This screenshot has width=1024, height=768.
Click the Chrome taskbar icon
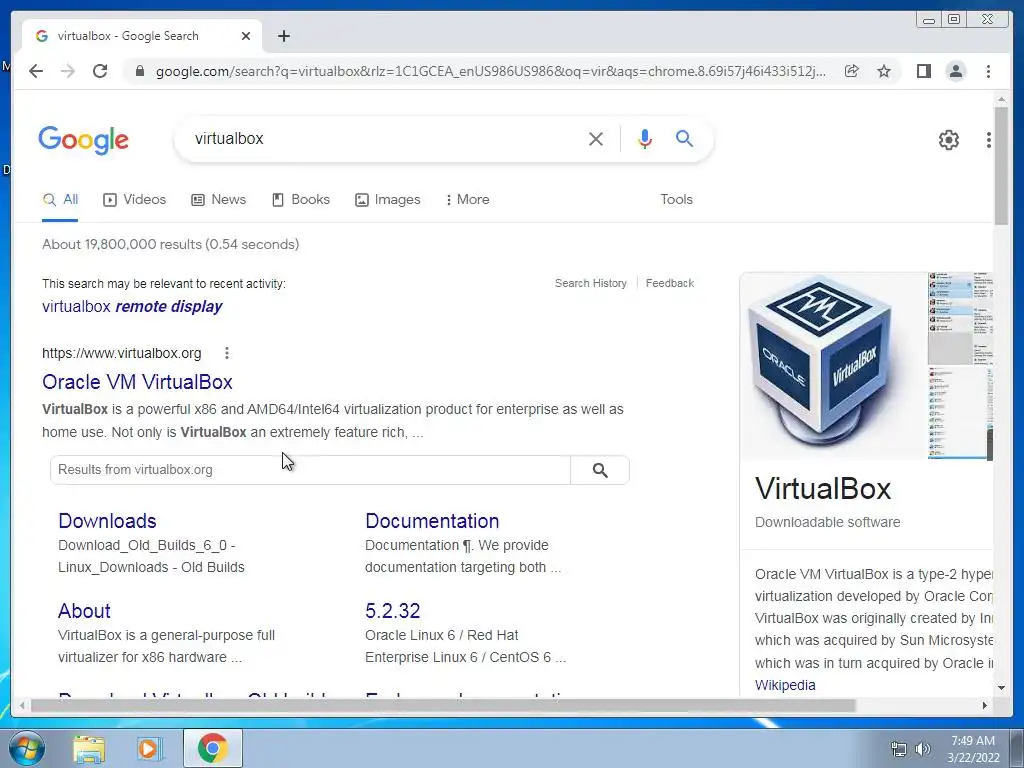(x=212, y=748)
